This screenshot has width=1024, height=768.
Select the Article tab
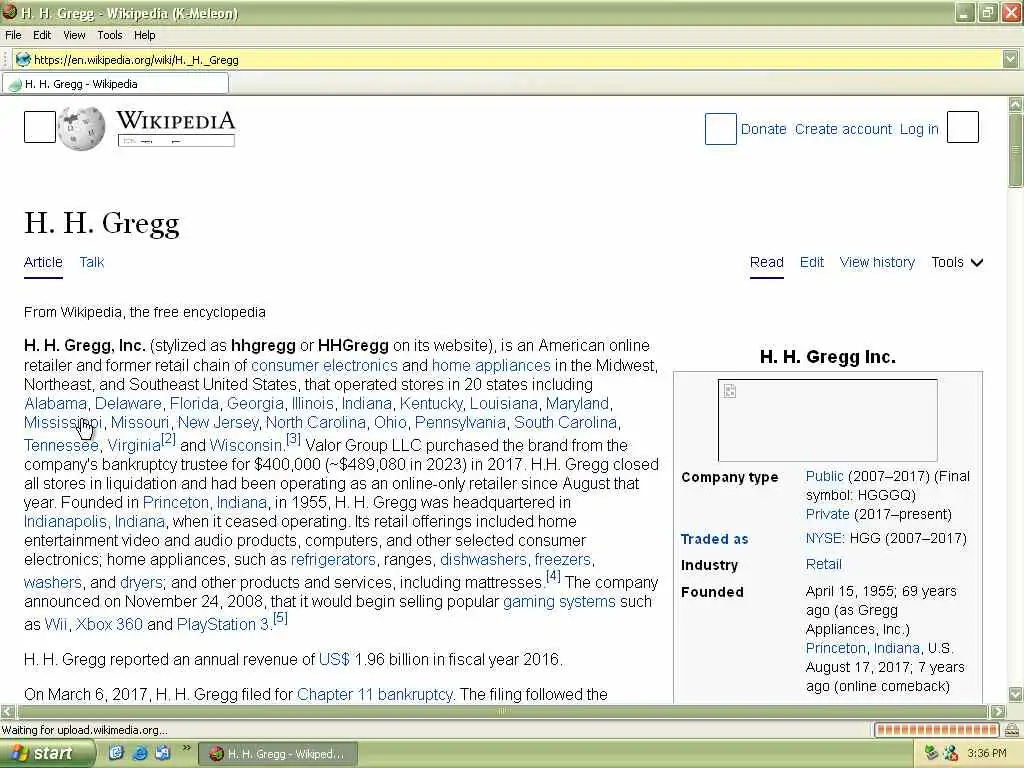(x=43, y=262)
